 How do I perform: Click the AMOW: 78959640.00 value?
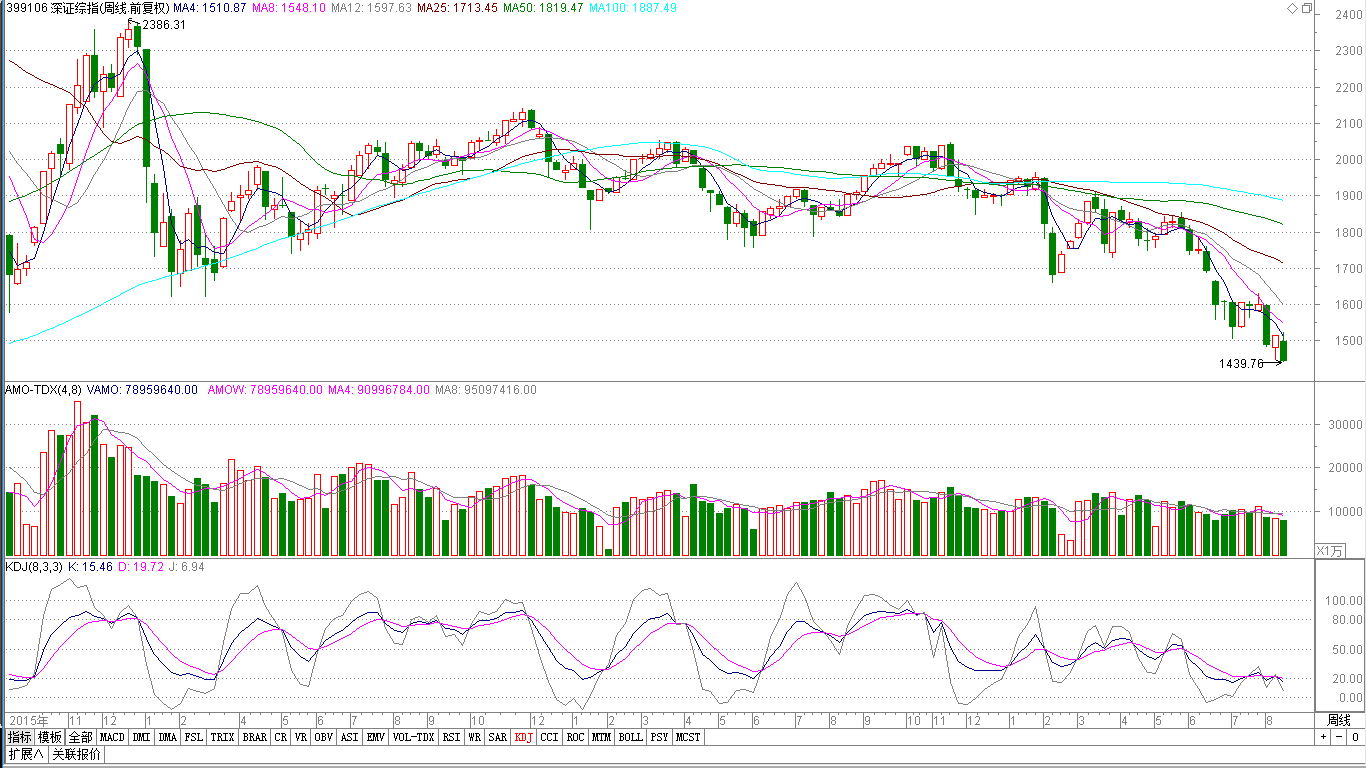point(265,390)
